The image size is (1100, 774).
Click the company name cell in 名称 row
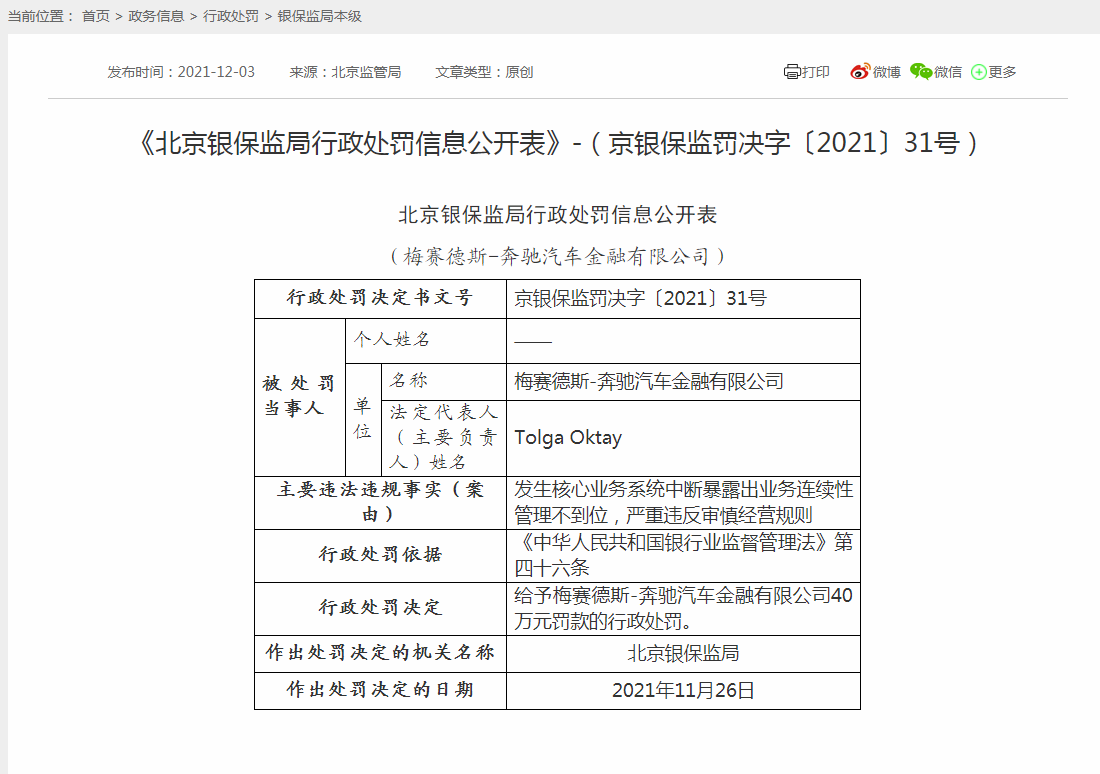point(683,381)
